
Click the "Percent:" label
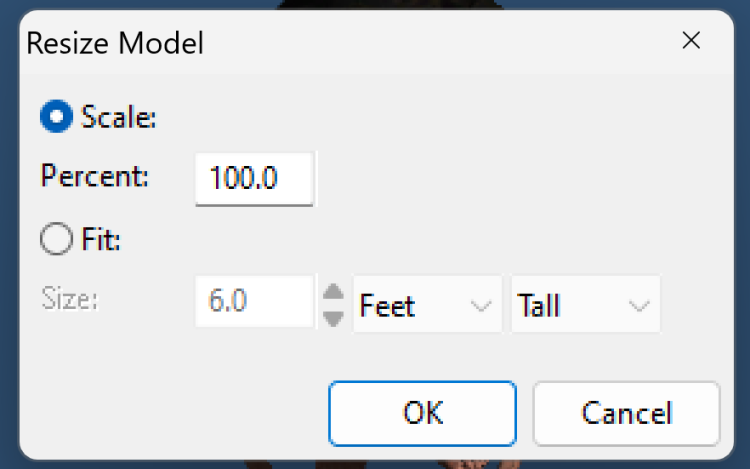tap(94, 177)
